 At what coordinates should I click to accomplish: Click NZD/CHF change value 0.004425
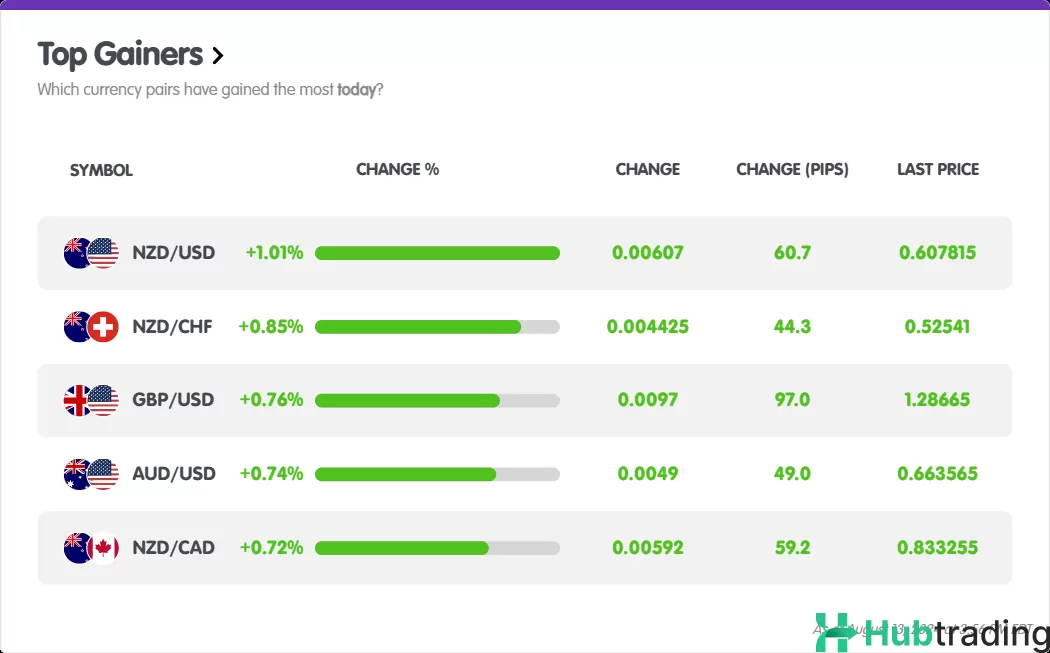(647, 327)
